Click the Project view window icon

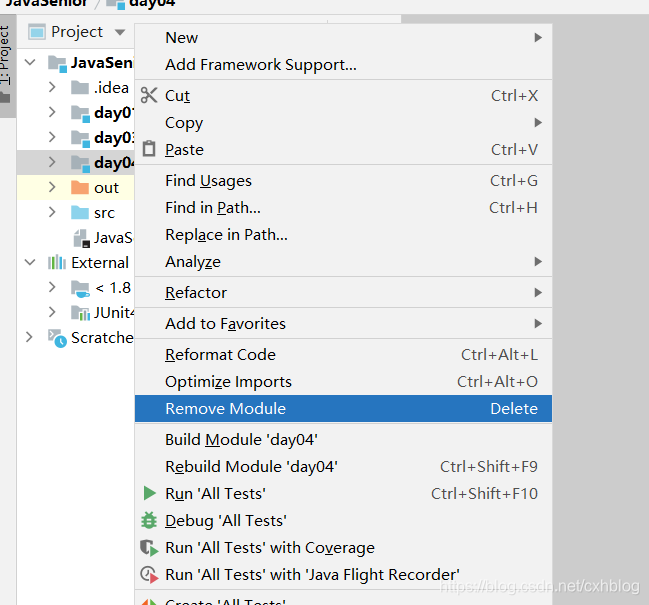pyautogui.click(x=36, y=32)
